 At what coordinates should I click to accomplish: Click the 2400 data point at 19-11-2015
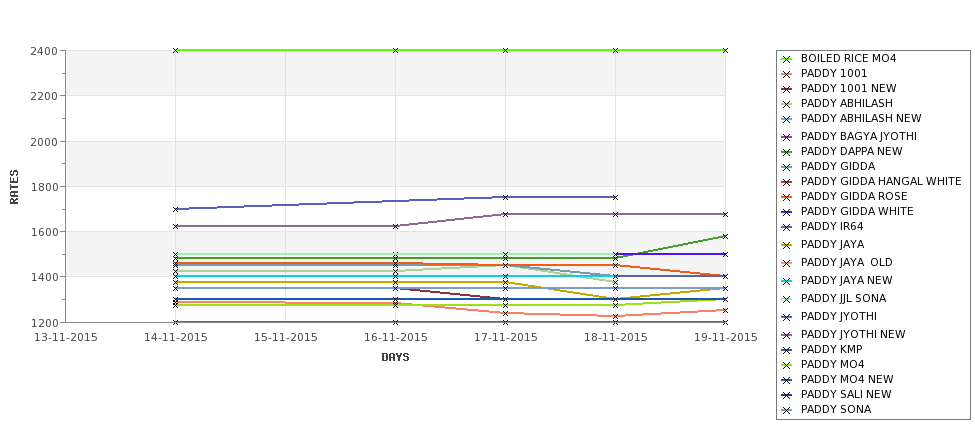725,50
